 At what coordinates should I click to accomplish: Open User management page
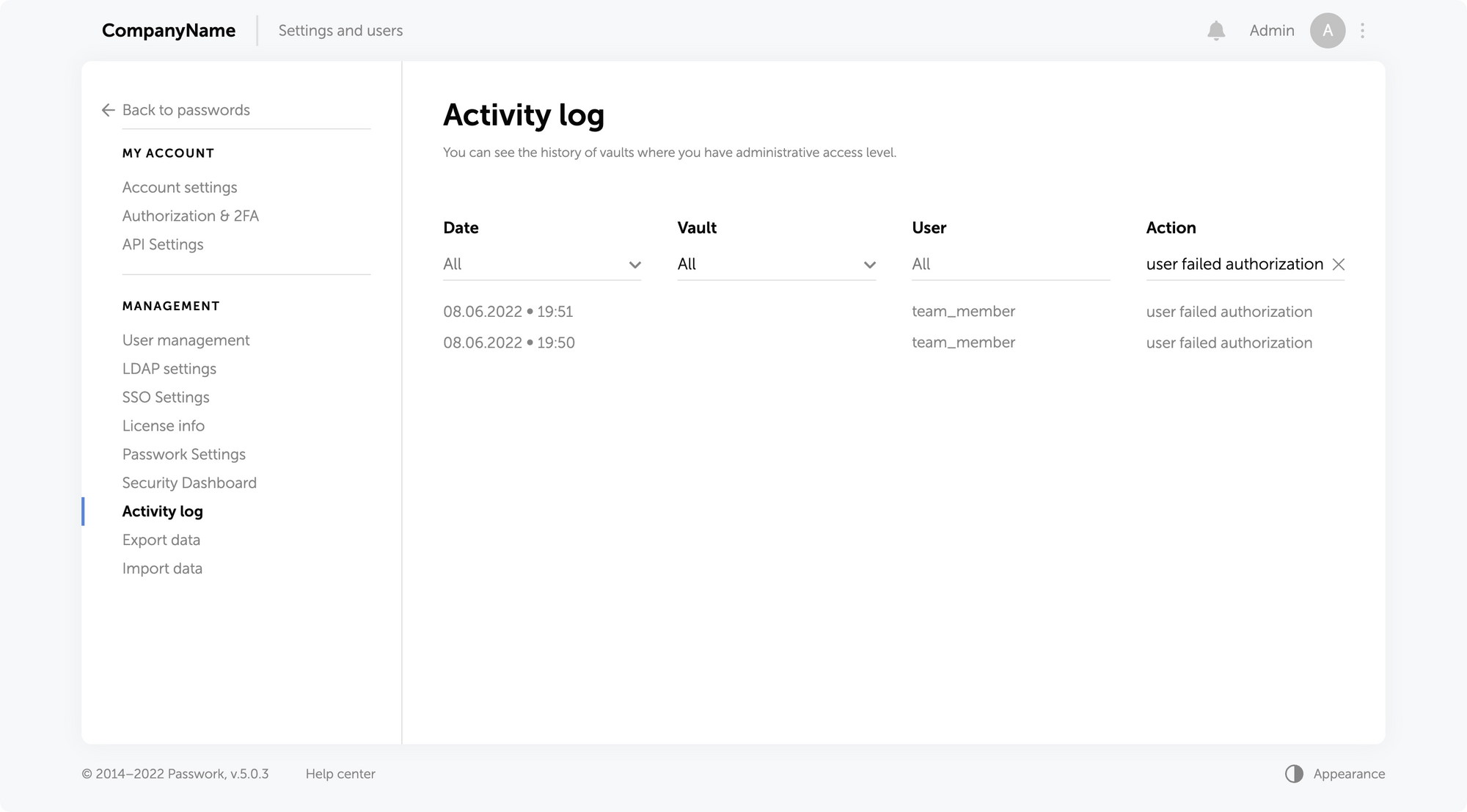[186, 340]
